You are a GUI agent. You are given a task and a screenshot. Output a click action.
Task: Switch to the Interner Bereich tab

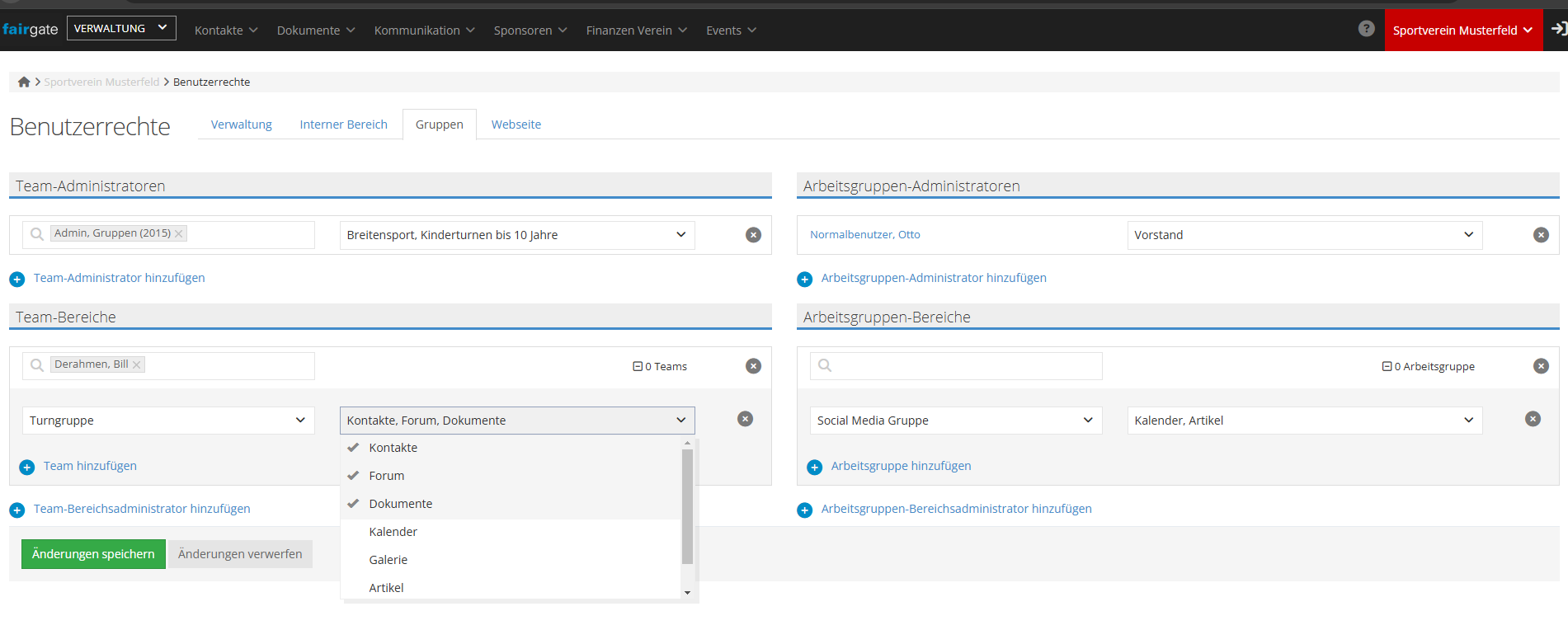click(x=343, y=125)
